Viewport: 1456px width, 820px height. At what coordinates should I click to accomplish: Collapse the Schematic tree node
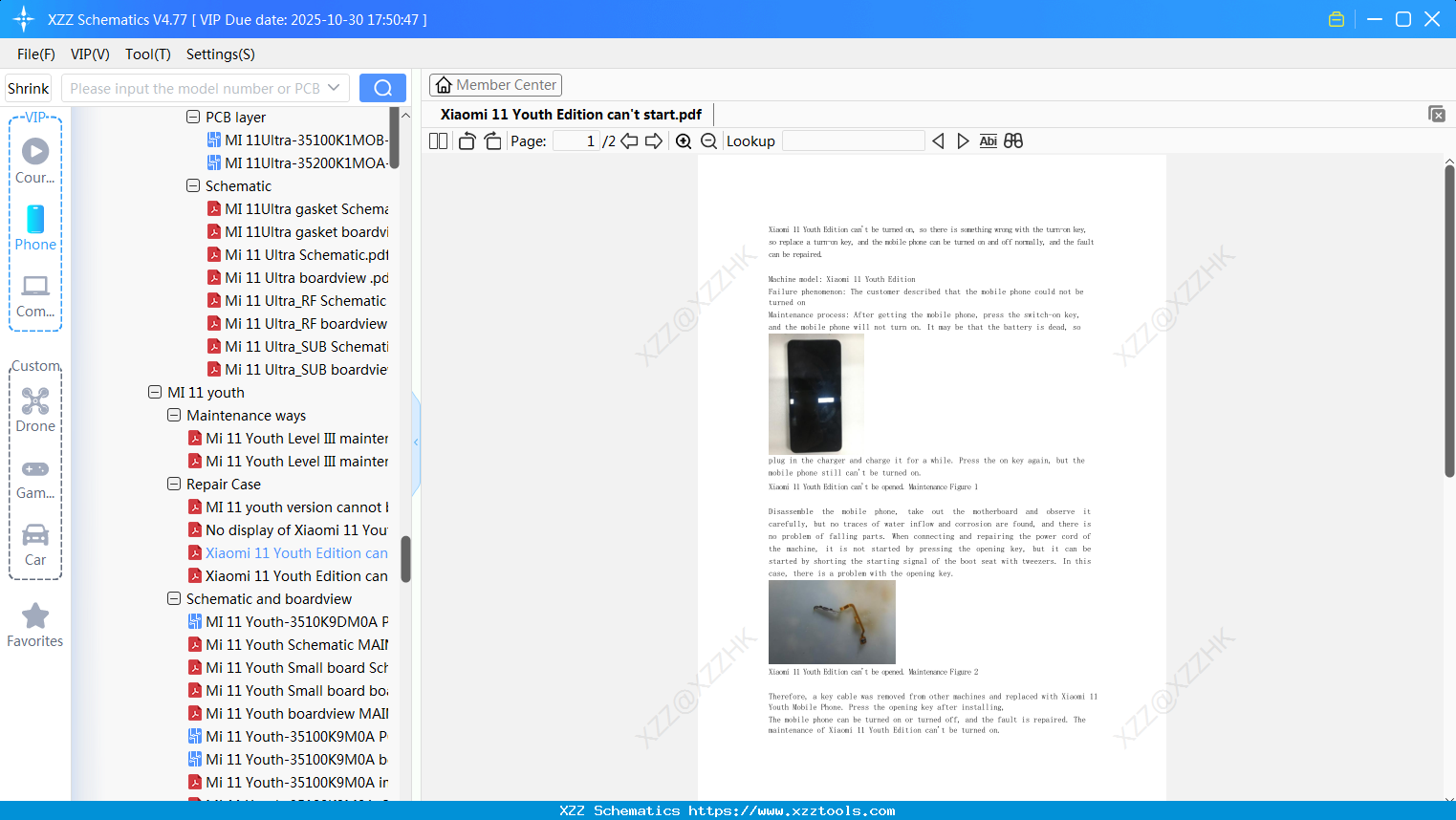(x=193, y=185)
